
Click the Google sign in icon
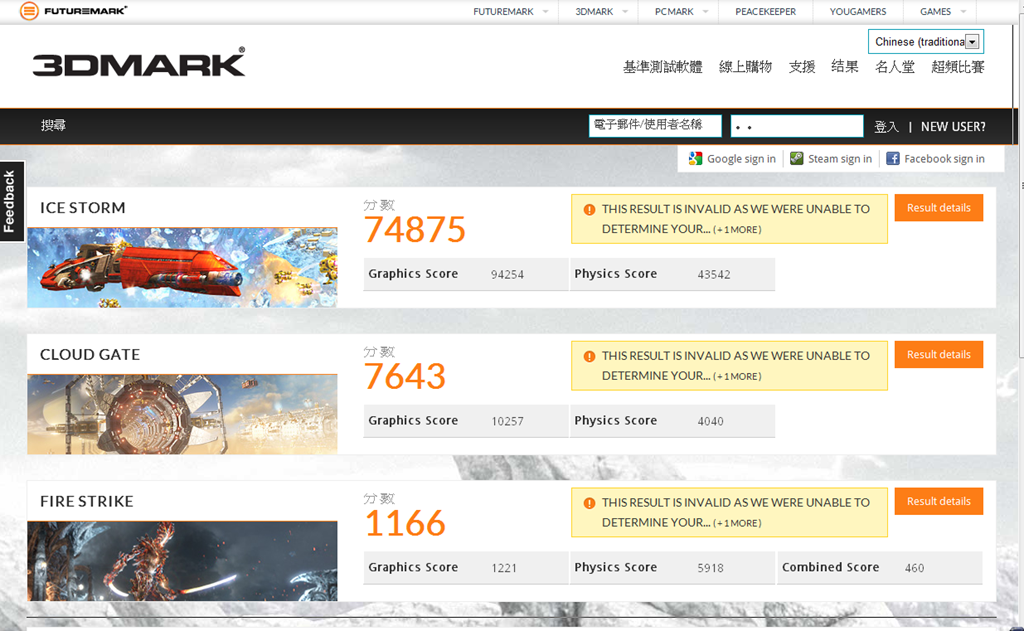tap(695, 159)
